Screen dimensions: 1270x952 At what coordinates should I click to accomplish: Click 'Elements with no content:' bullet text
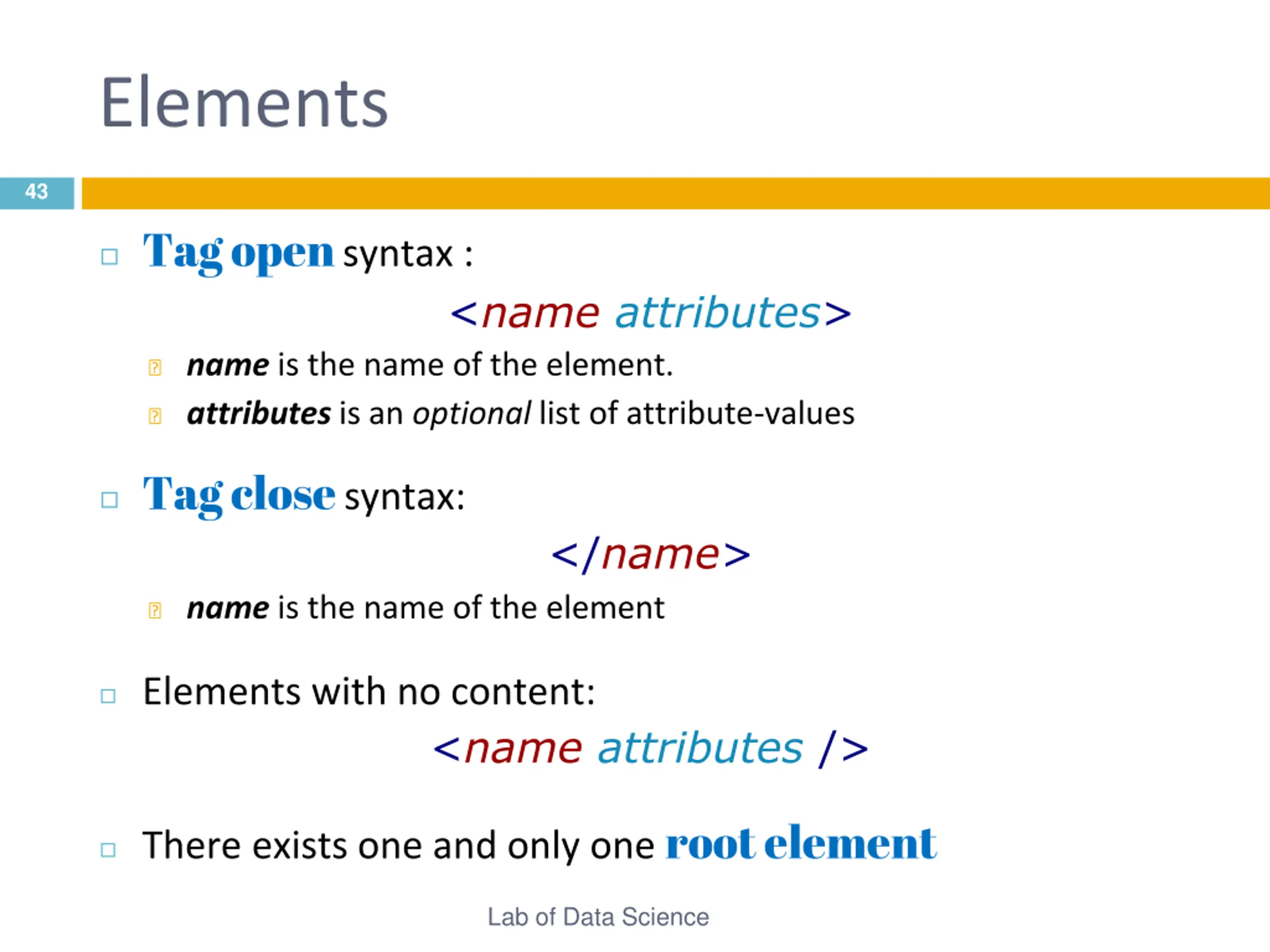pyautogui.click(x=369, y=692)
